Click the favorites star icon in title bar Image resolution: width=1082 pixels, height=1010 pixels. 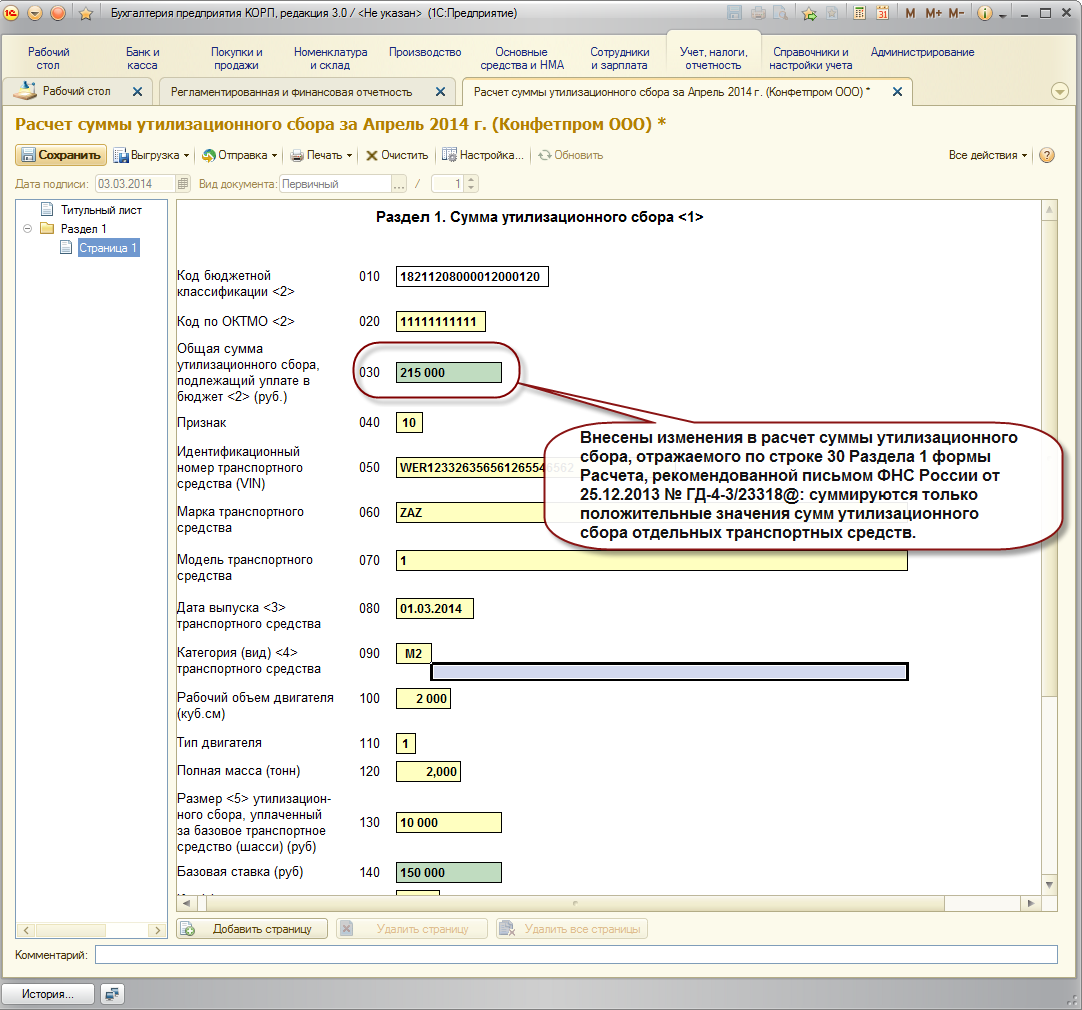86,13
